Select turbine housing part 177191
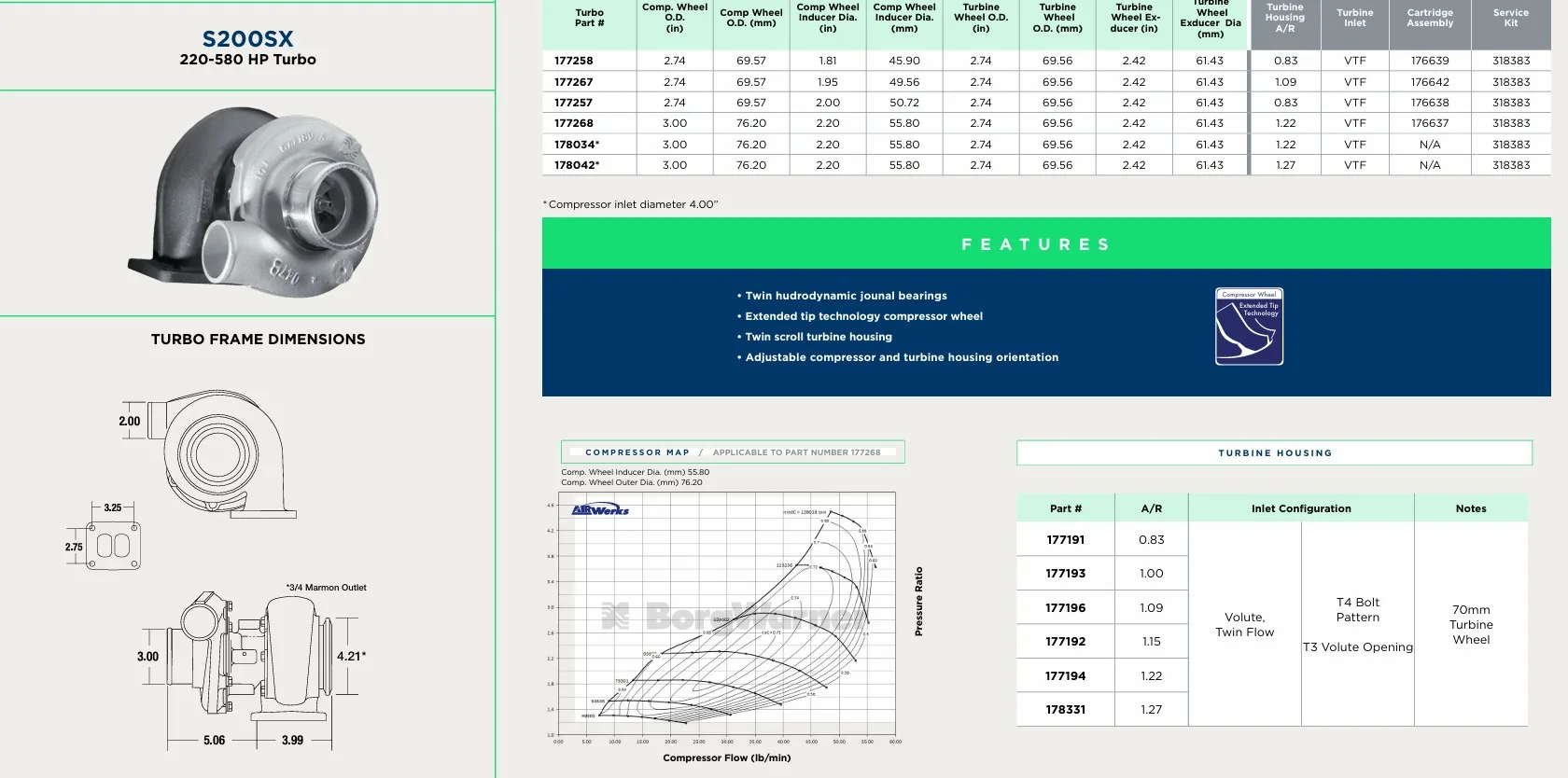This screenshot has height=778, width=1568. (x=1066, y=540)
